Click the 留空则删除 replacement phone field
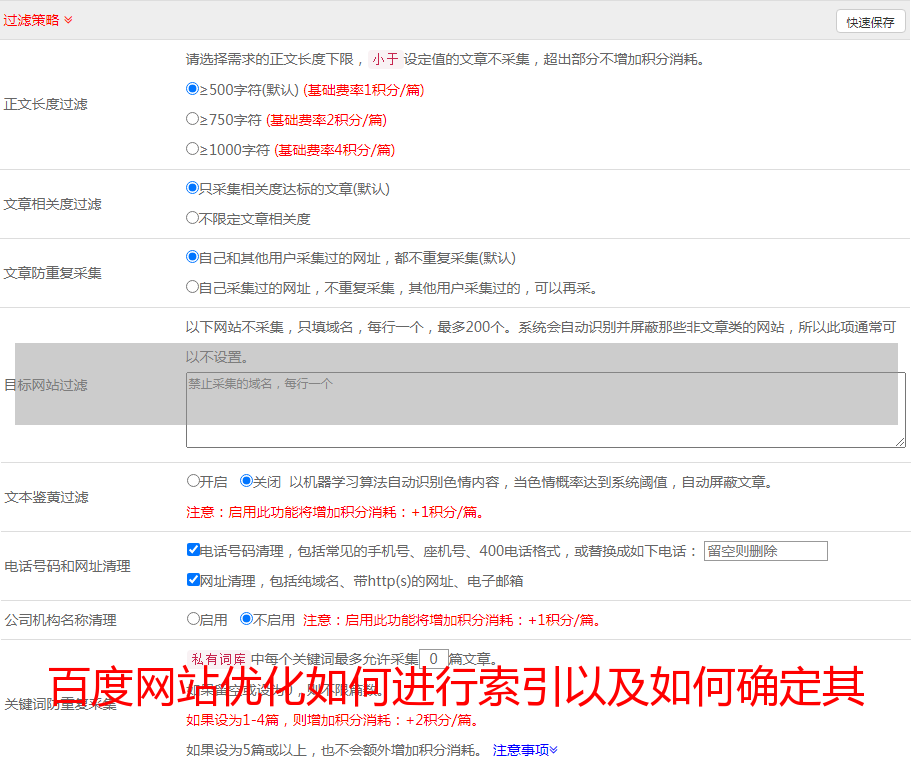Image resolution: width=912 pixels, height=768 pixels. pos(765,551)
